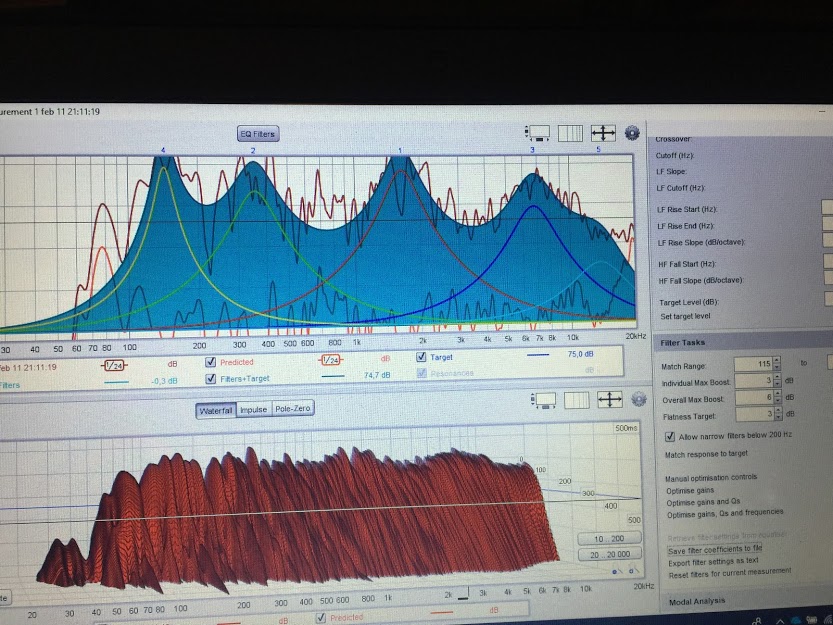833x625 pixels.
Task: Increase the Match Range stepper value
Action: [777, 361]
